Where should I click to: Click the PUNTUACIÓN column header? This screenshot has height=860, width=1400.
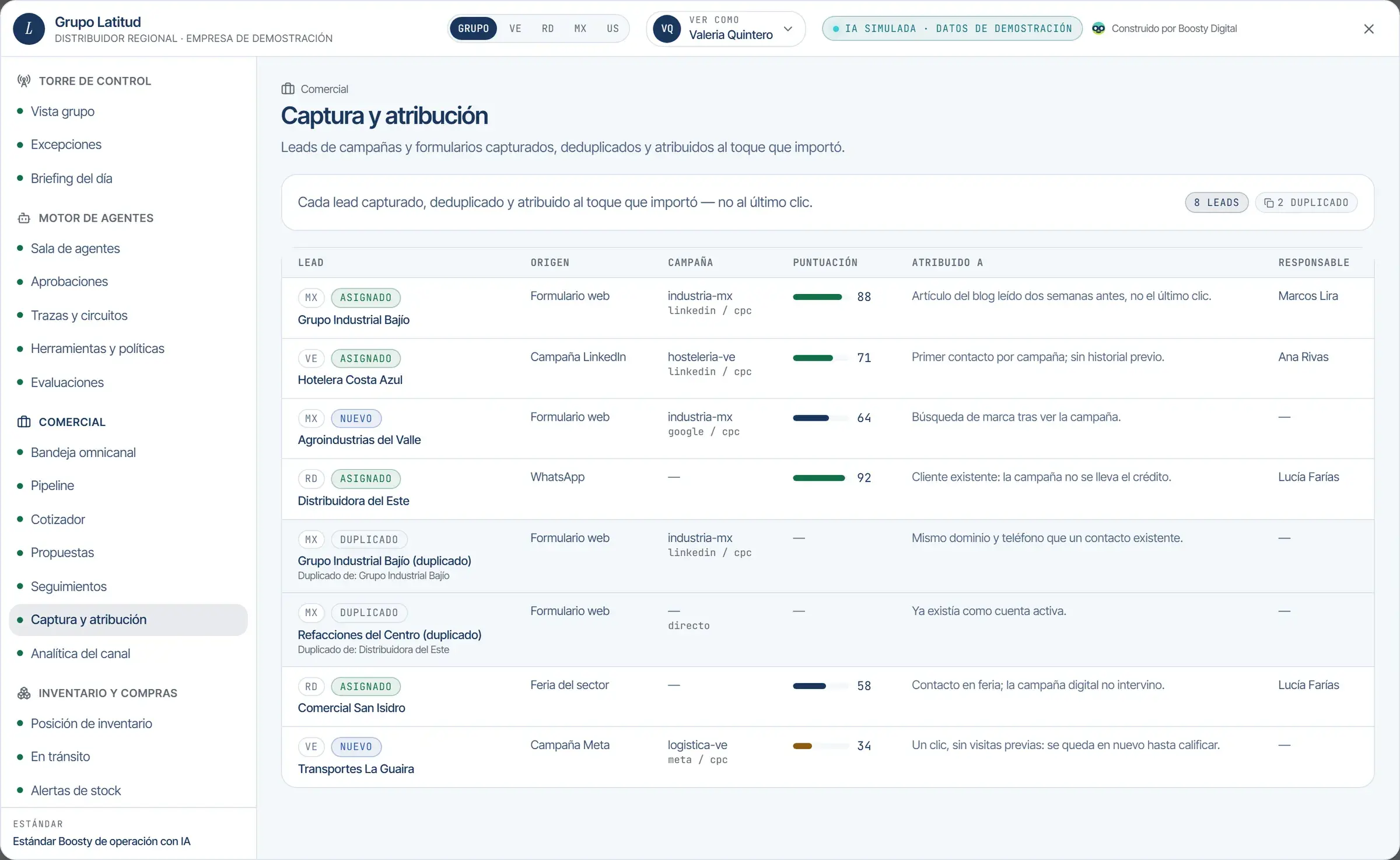(825, 263)
